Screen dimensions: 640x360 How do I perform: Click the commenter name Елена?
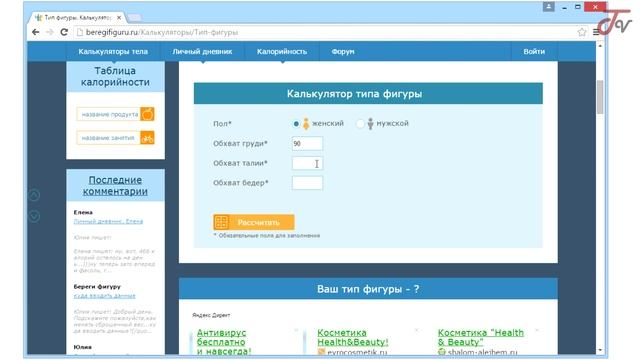point(83,212)
